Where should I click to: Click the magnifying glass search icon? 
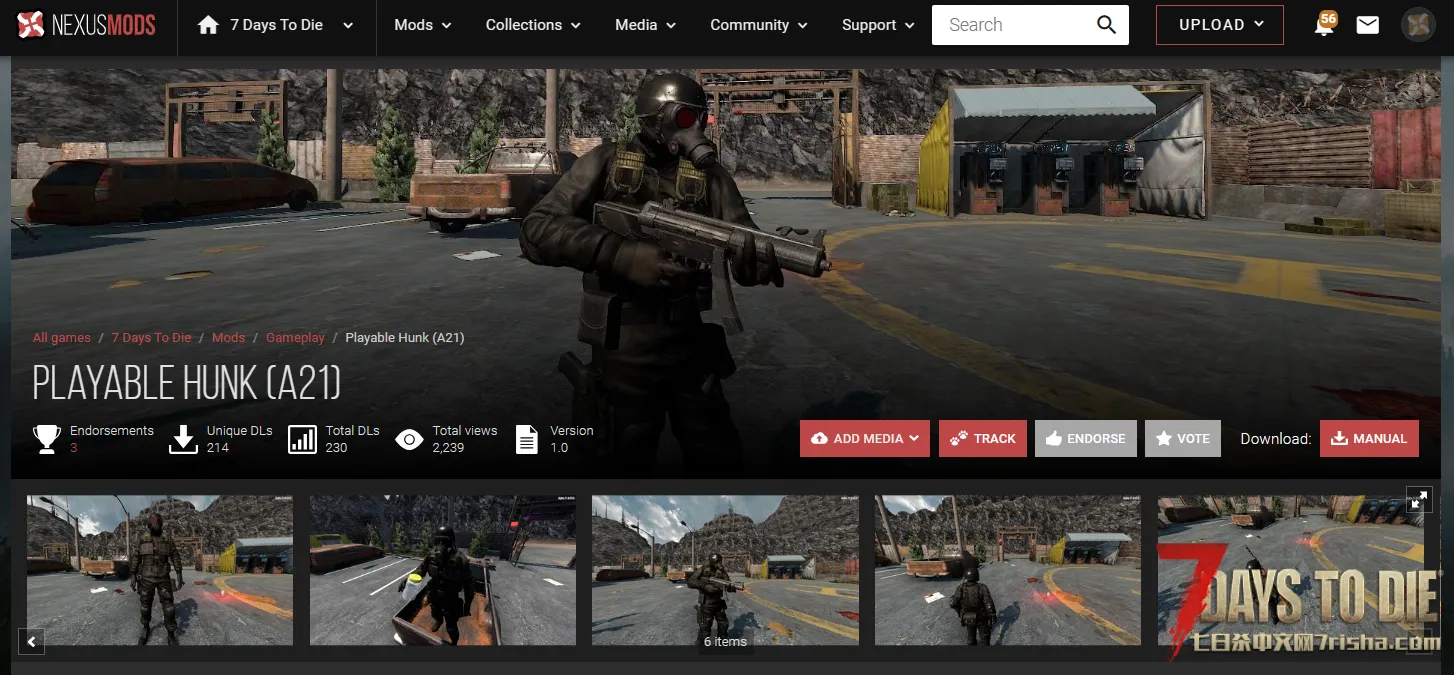pyautogui.click(x=1106, y=25)
